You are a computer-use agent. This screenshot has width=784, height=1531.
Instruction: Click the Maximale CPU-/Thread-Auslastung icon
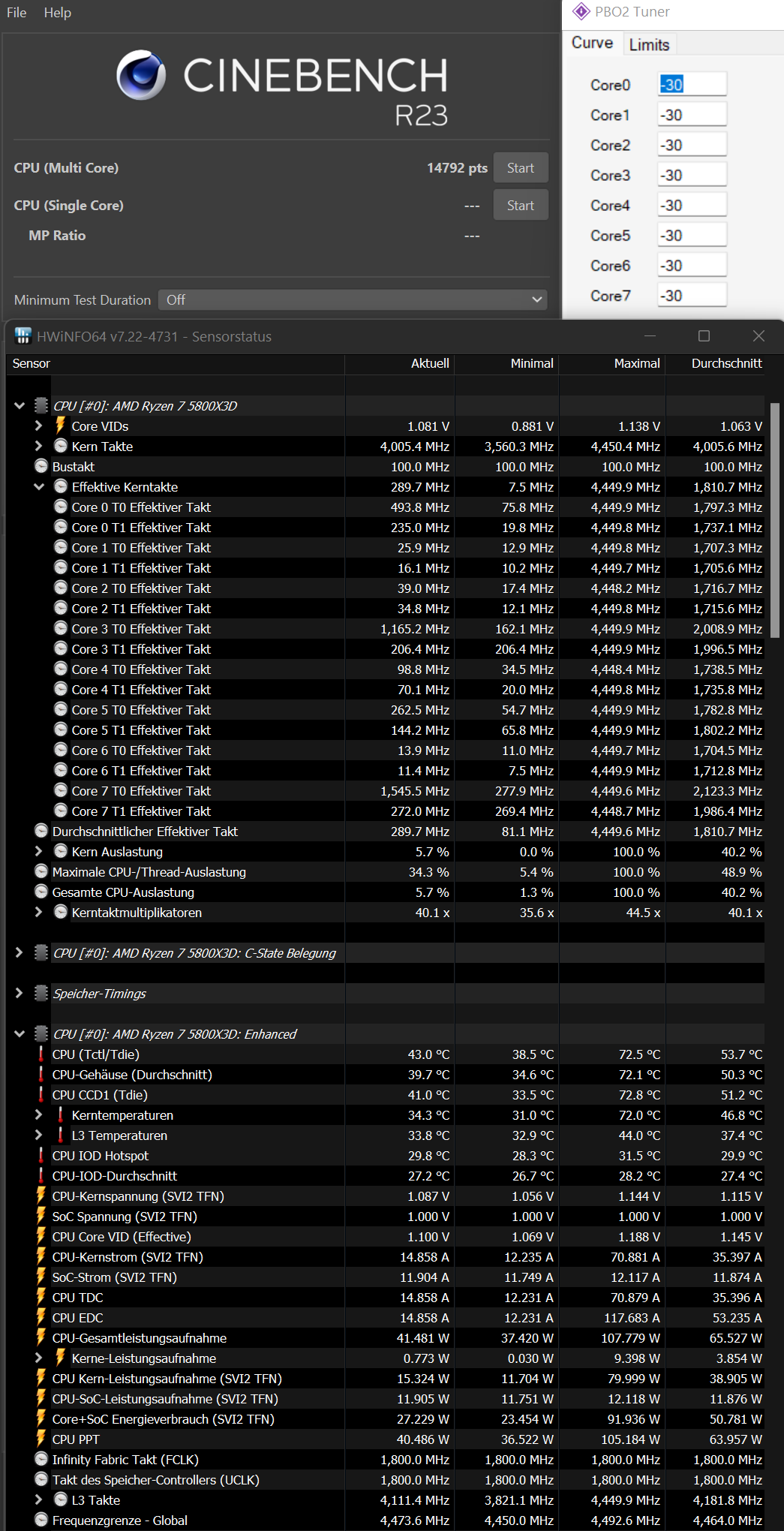[x=41, y=871]
